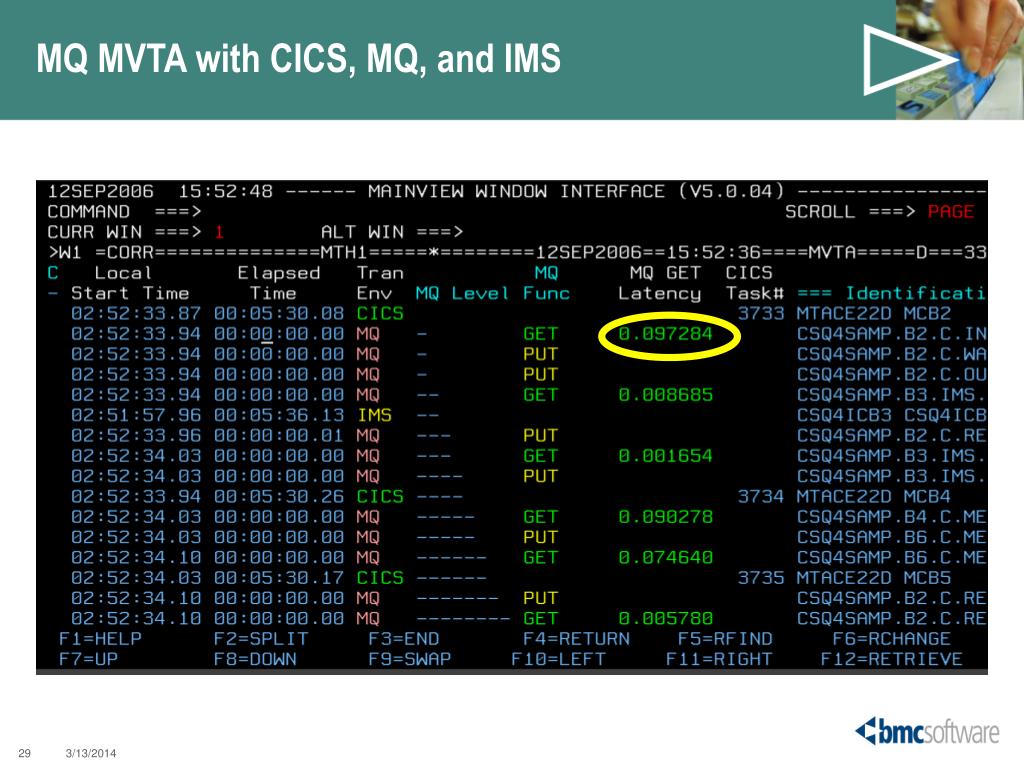1024x768 pixels.
Task: Select F11=RIGHT function key
Action: (719, 659)
